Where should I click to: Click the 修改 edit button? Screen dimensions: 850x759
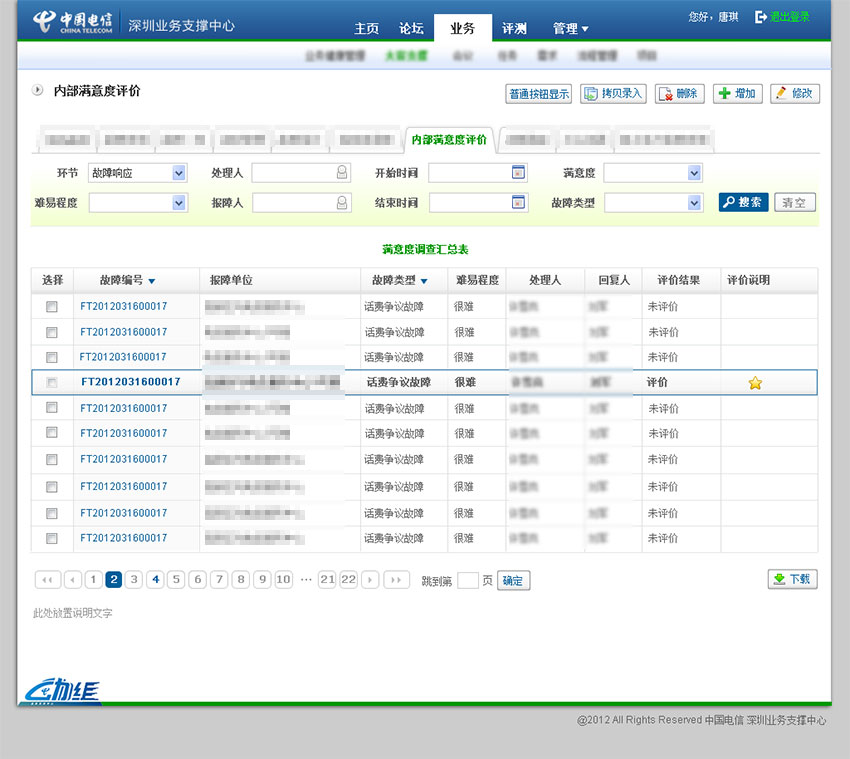click(794, 94)
